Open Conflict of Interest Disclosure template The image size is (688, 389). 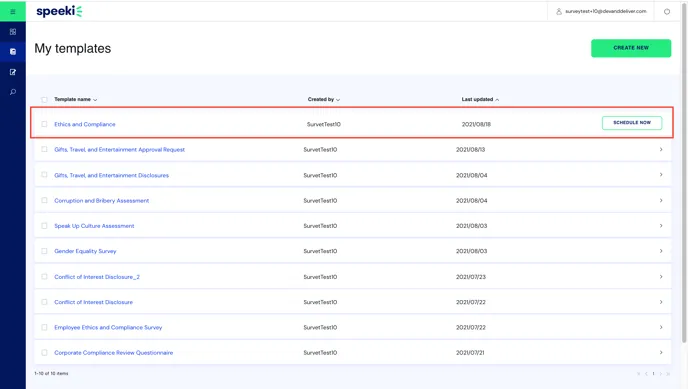click(x=93, y=302)
